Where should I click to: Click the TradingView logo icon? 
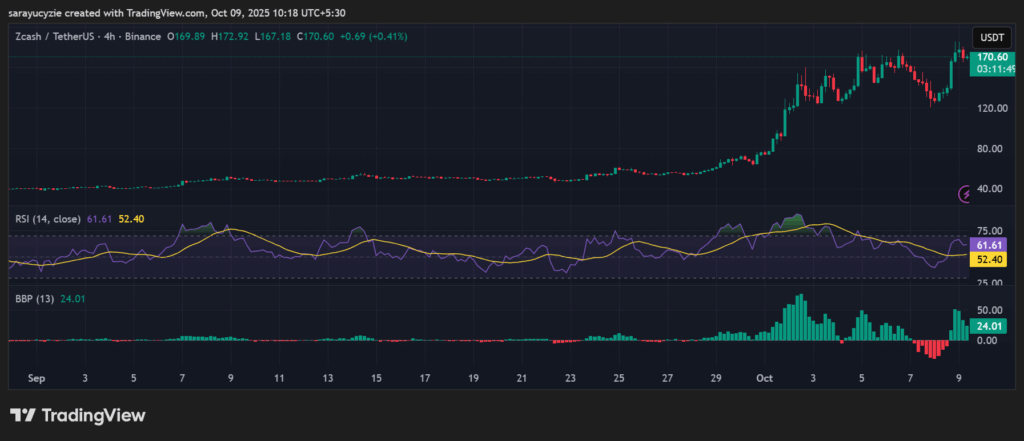pos(23,415)
